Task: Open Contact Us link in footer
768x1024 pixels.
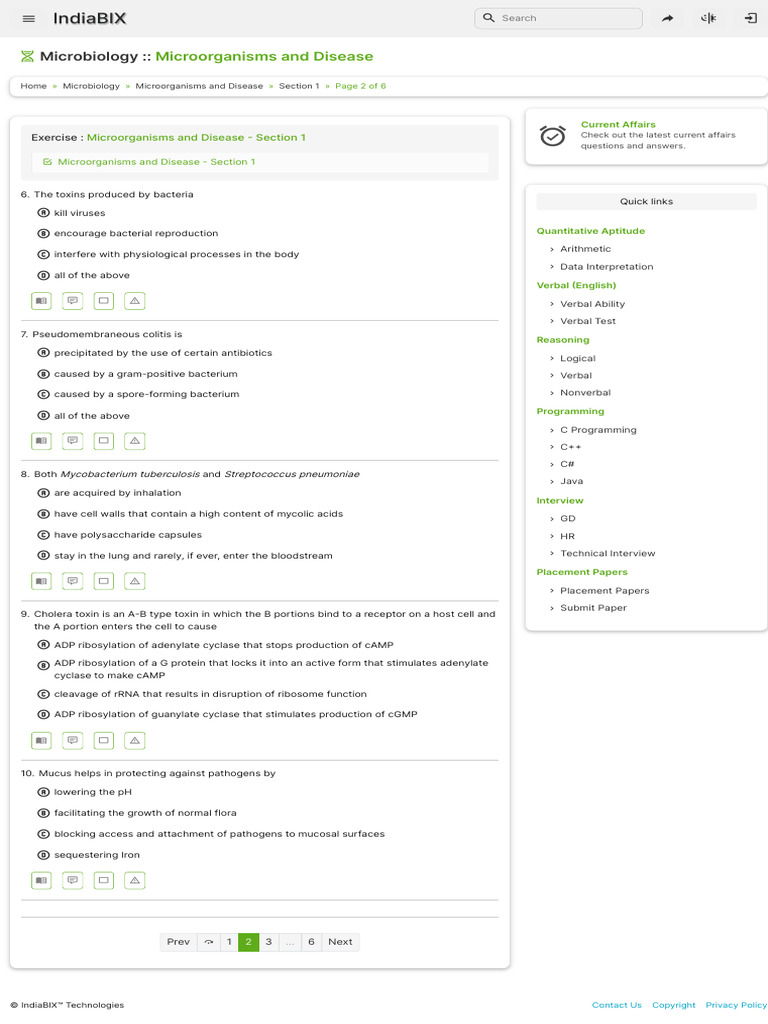Action: (x=616, y=1005)
